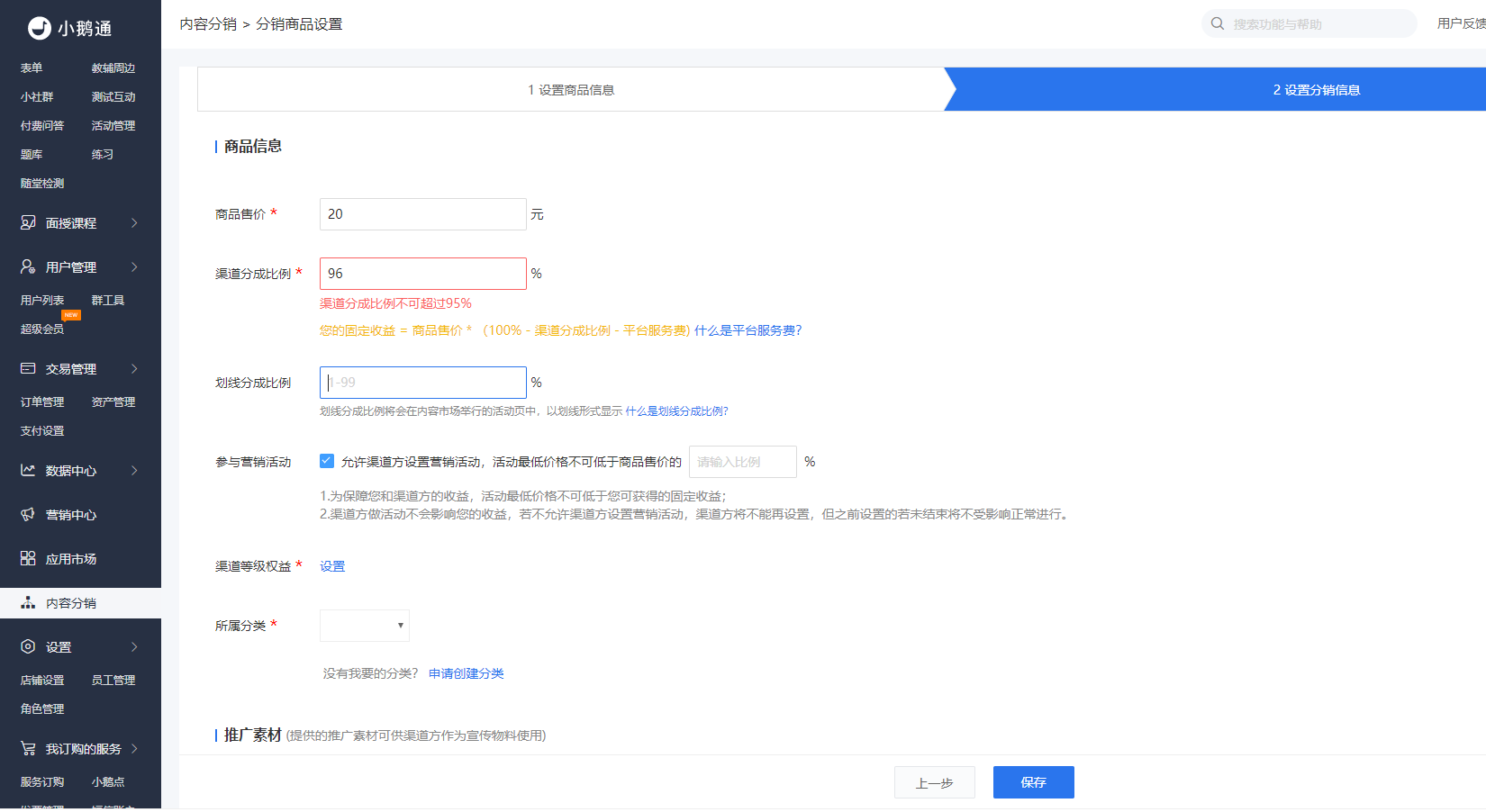Focus the 请输入比例 input field
This screenshot has width=1486, height=812.
pyautogui.click(x=743, y=462)
